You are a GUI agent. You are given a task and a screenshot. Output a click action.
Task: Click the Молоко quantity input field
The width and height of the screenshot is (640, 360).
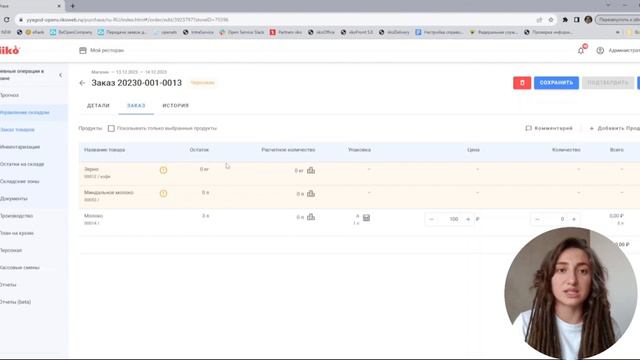(x=556, y=219)
